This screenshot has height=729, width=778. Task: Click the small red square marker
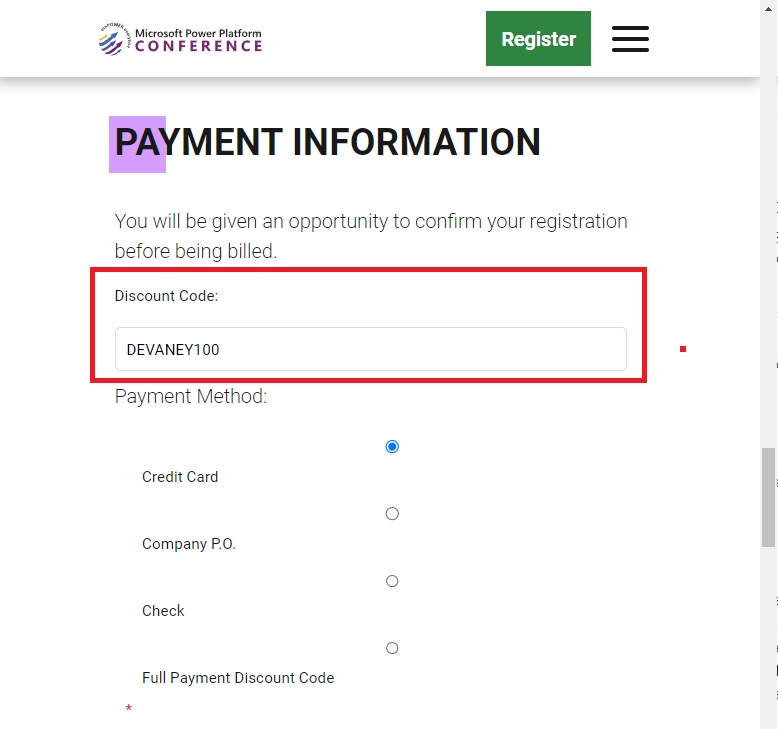pyautogui.click(x=683, y=349)
